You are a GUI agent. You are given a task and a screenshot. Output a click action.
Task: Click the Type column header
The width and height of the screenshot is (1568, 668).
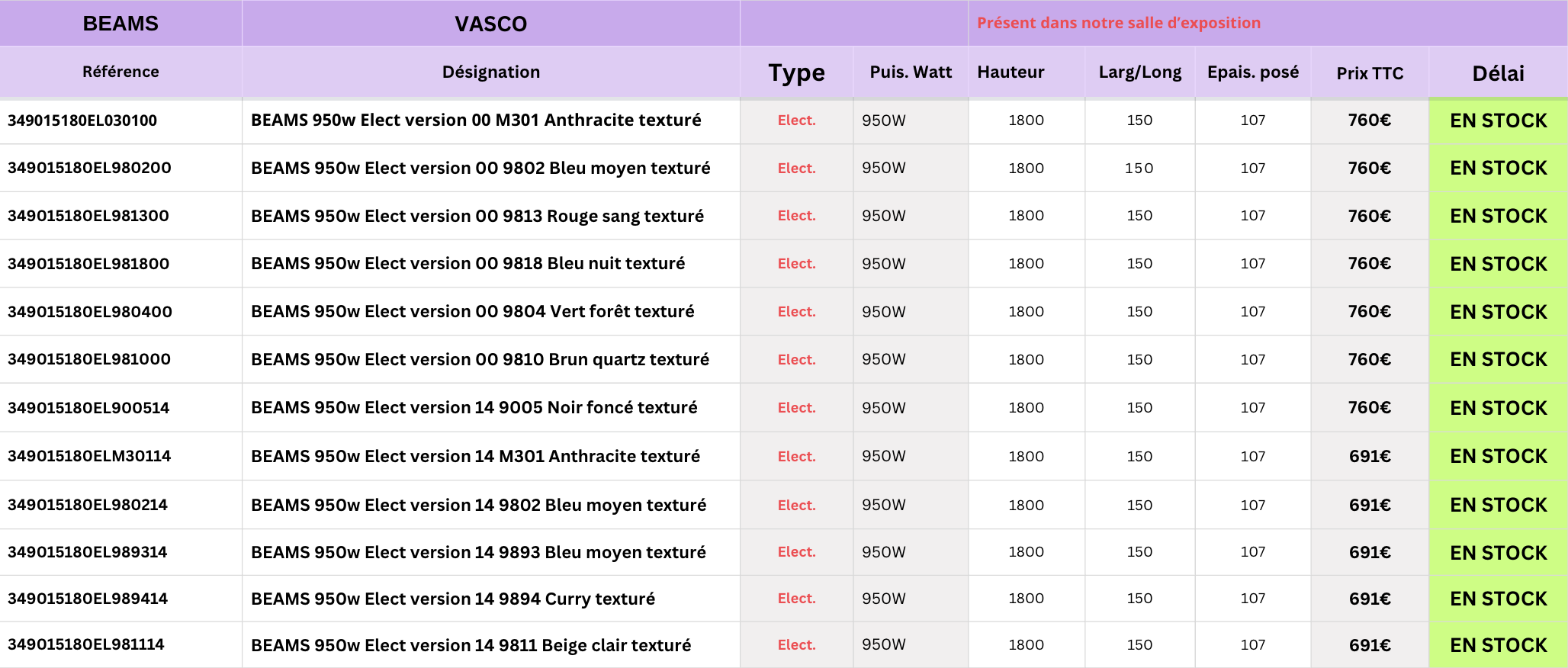point(796,72)
